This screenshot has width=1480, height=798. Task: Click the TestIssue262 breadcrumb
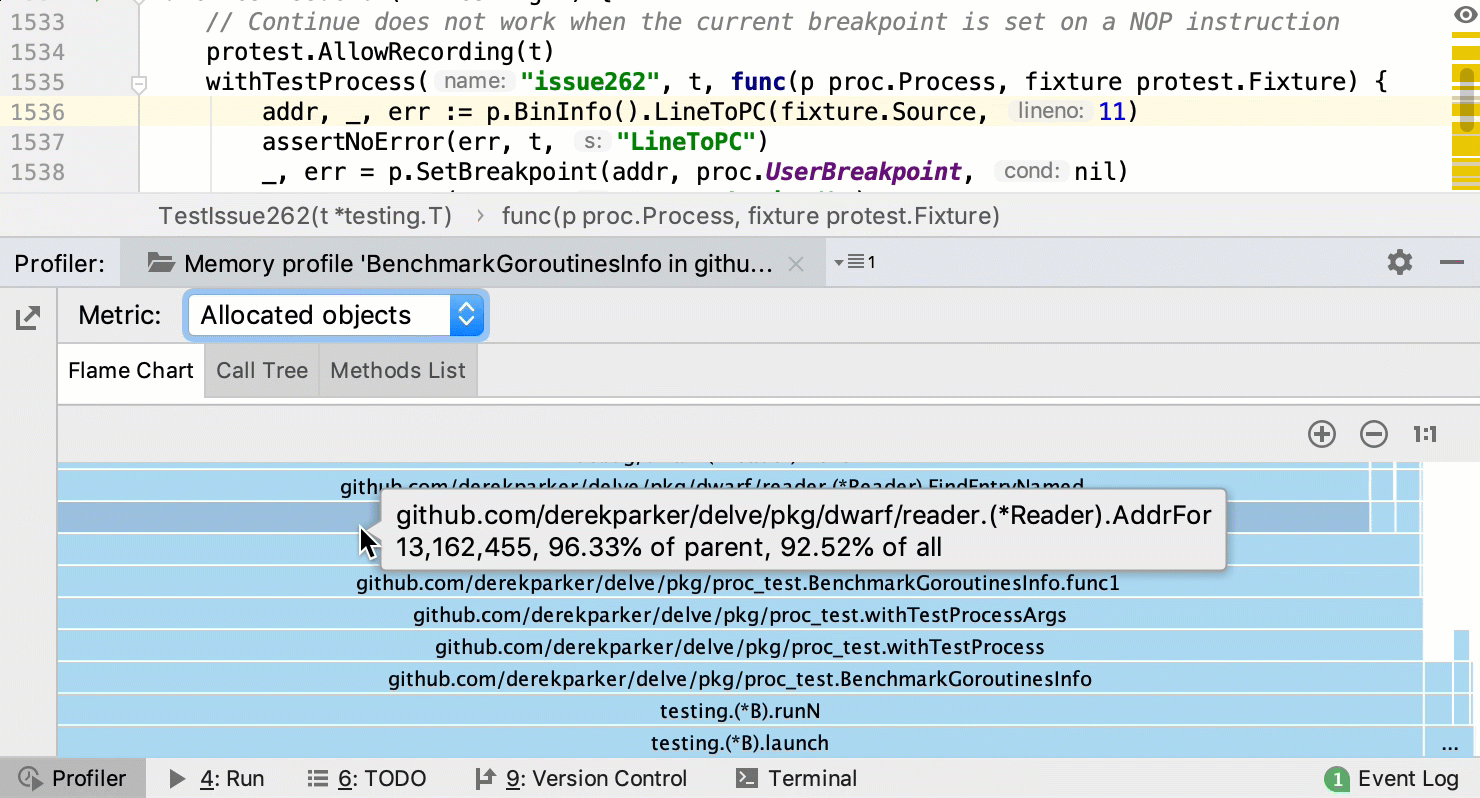305,216
